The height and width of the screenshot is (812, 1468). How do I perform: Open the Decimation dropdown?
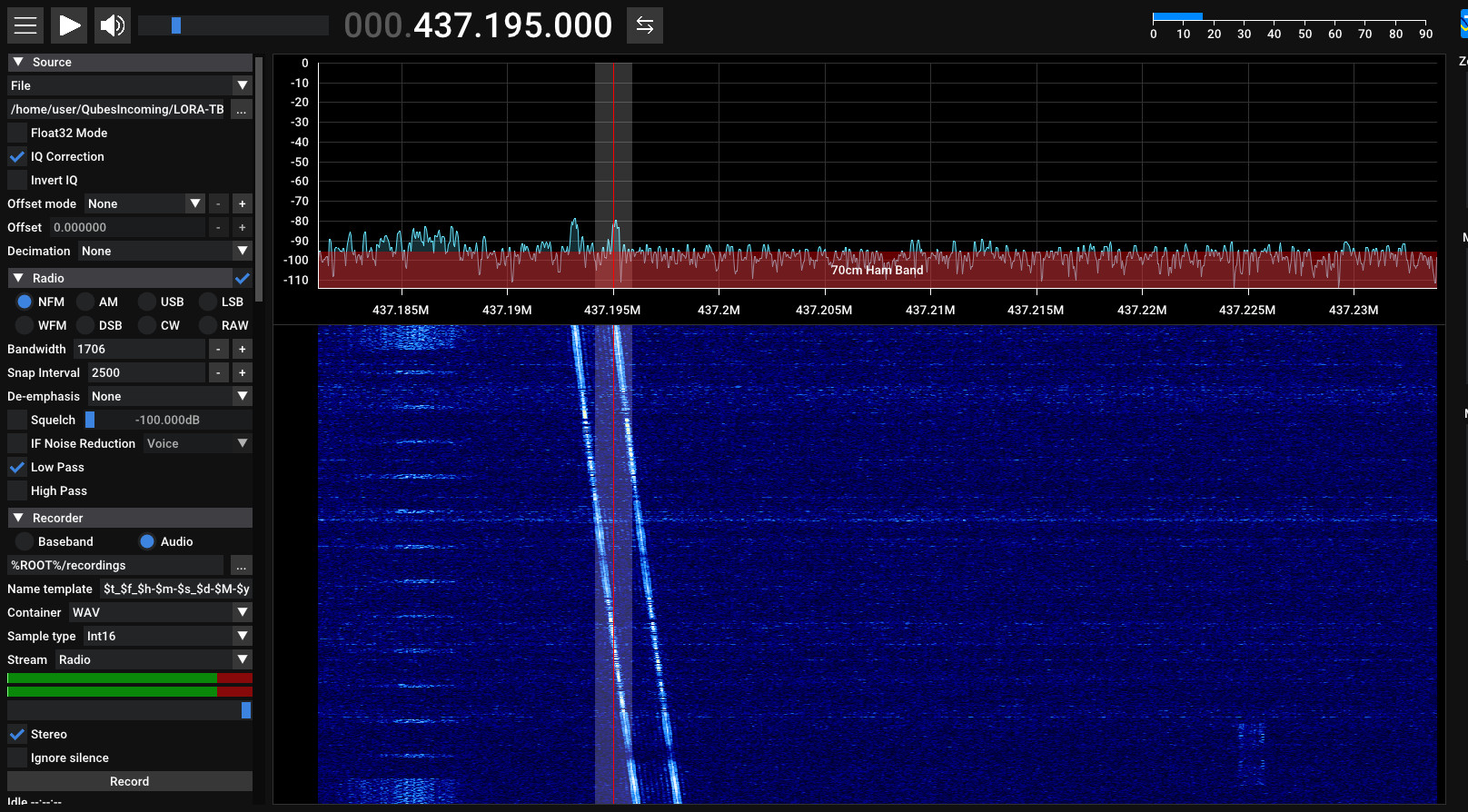(164, 252)
